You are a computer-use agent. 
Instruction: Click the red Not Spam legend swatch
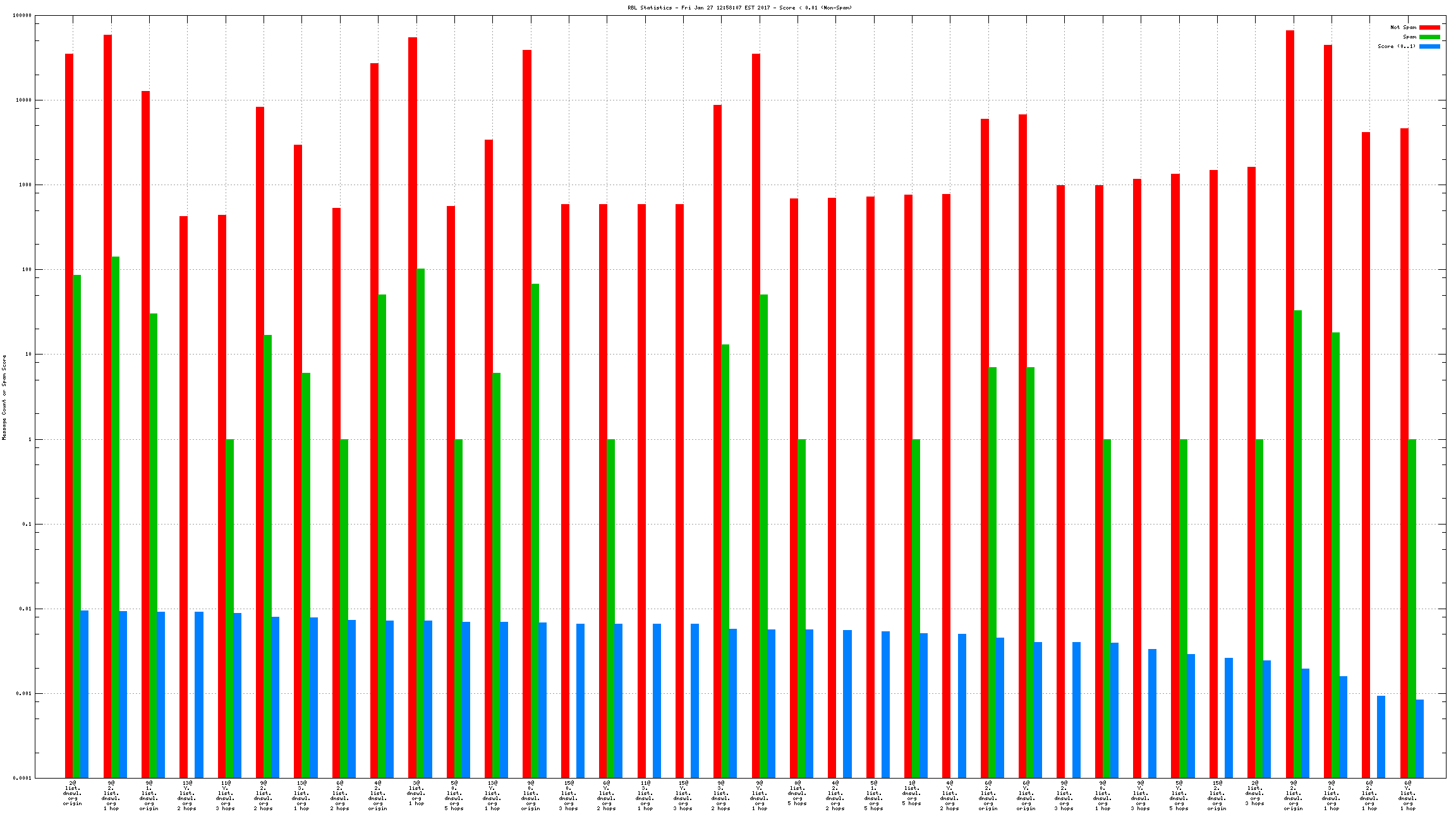click(1429, 28)
